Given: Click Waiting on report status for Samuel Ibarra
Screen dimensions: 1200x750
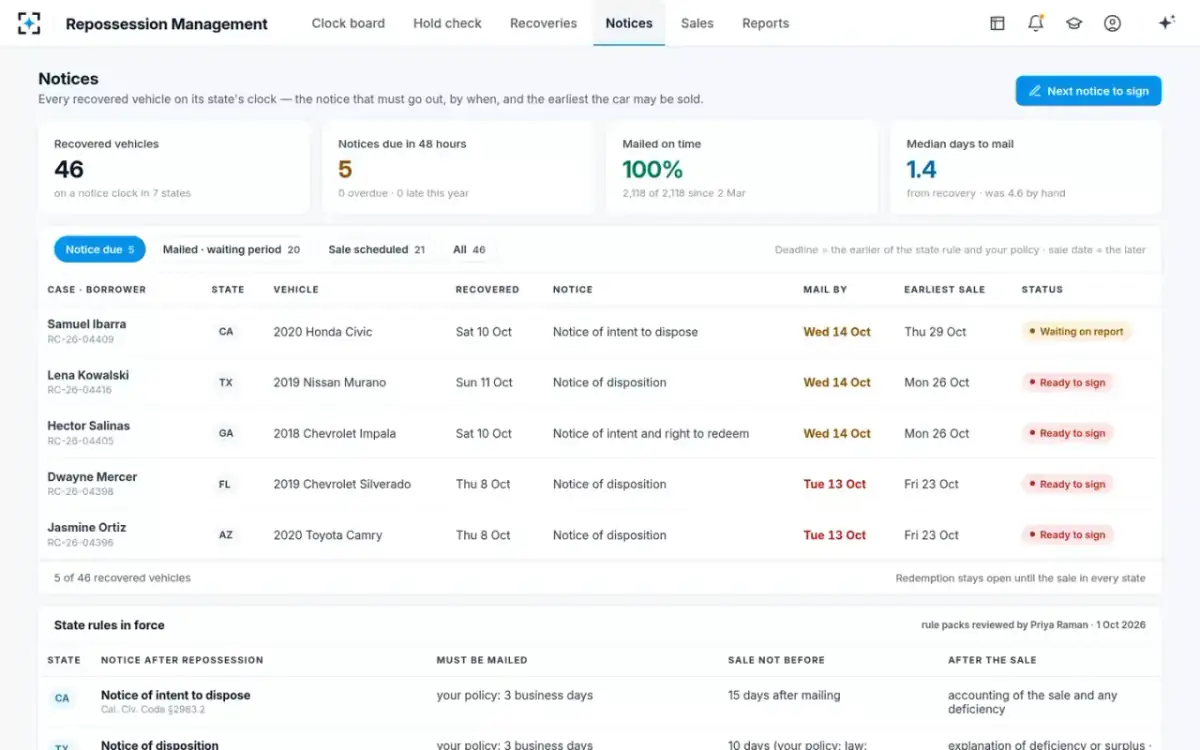Looking at the screenshot, I should (1076, 332).
